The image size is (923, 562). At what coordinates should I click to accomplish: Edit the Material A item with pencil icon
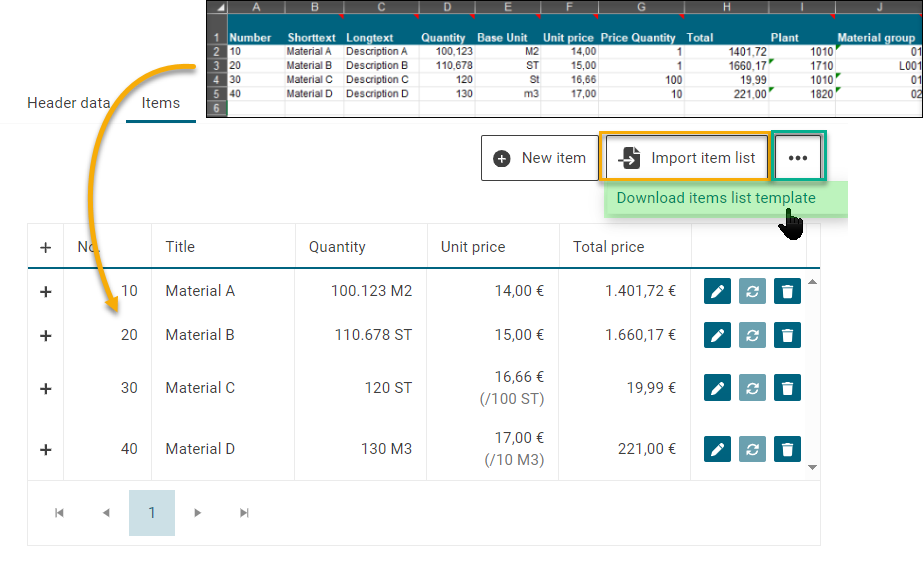point(717,291)
